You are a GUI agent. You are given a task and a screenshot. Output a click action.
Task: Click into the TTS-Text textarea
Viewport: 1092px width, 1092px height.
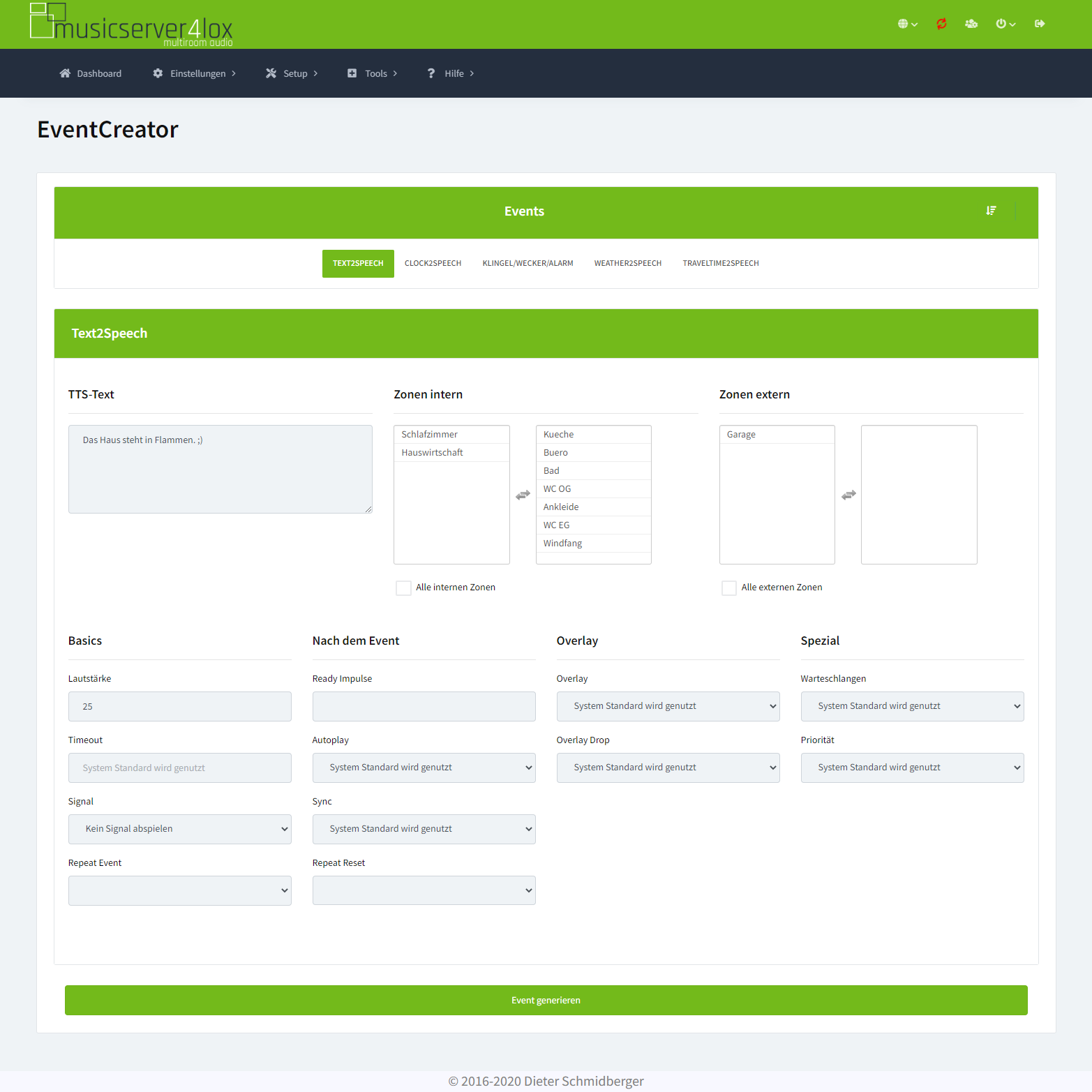tap(220, 470)
